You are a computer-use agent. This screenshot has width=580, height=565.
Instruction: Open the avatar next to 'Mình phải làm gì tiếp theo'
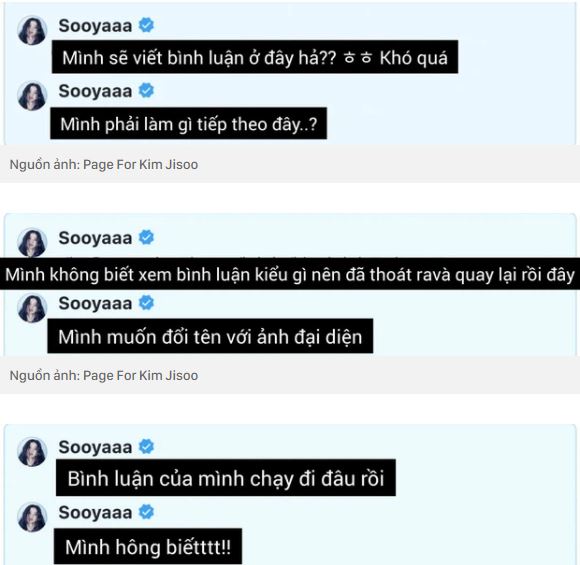(x=32, y=96)
